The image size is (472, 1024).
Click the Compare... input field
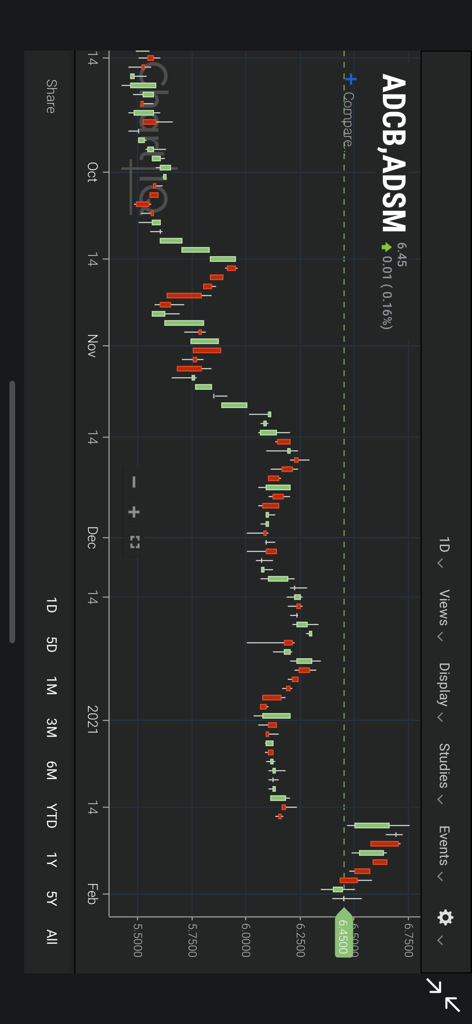click(x=349, y=120)
